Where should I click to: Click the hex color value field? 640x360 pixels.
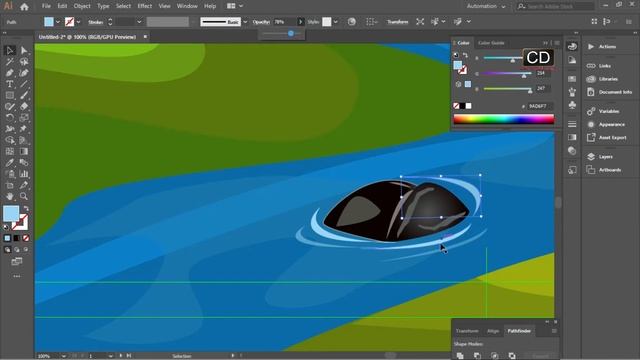click(540, 106)
